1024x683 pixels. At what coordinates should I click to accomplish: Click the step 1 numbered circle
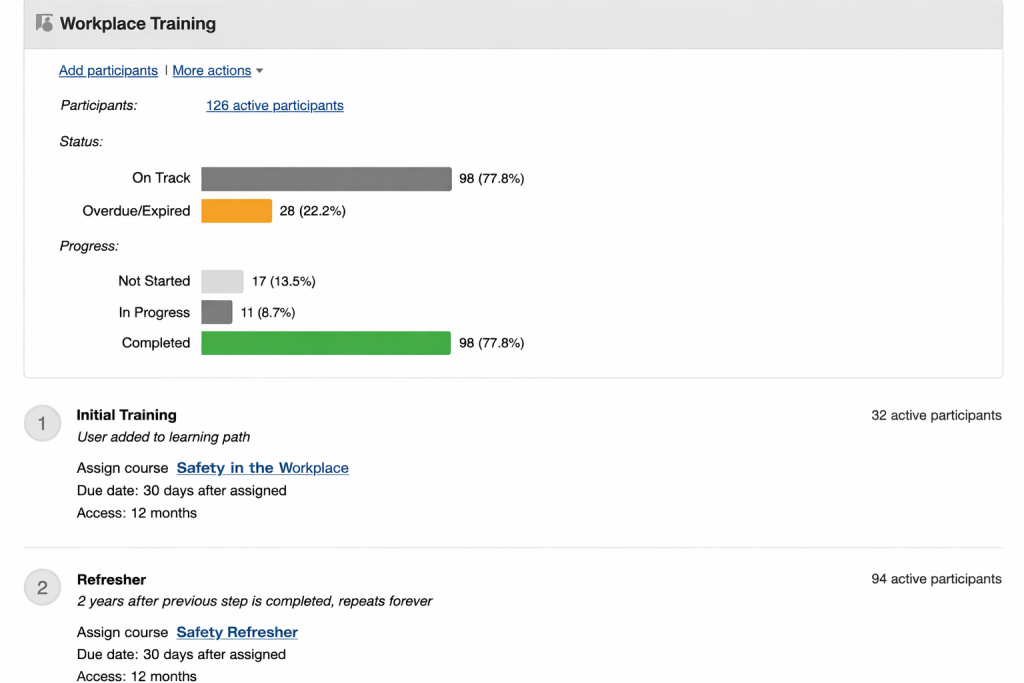click(x=42, y=423)
